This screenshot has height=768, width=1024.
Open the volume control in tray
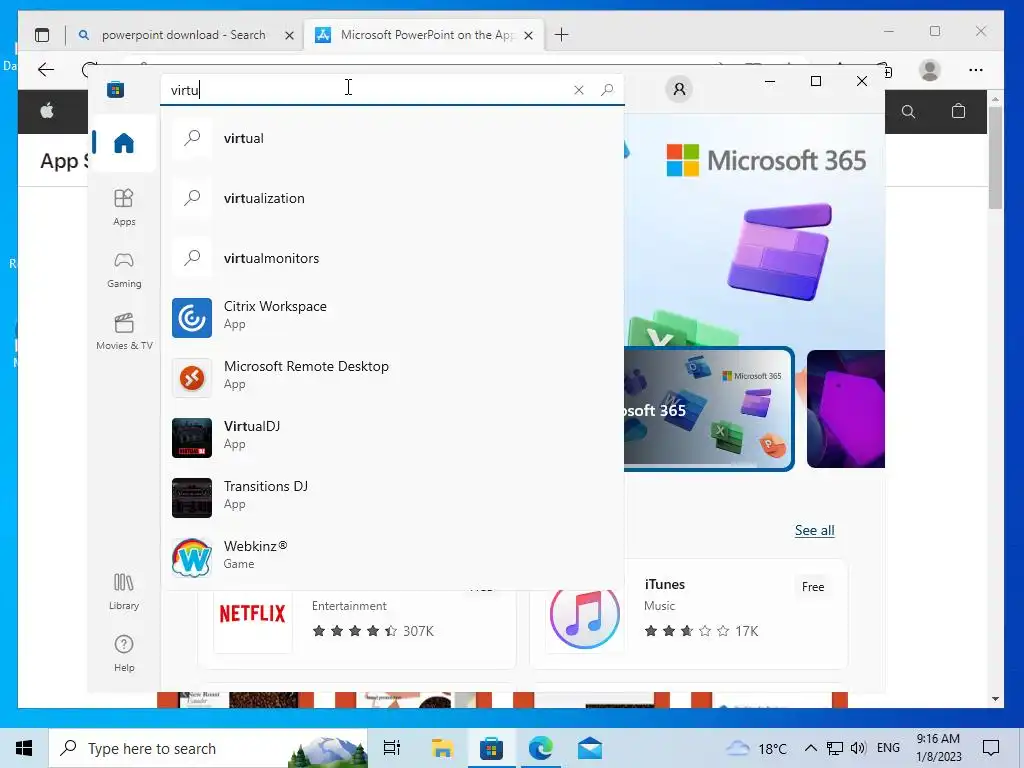point(859,748)
